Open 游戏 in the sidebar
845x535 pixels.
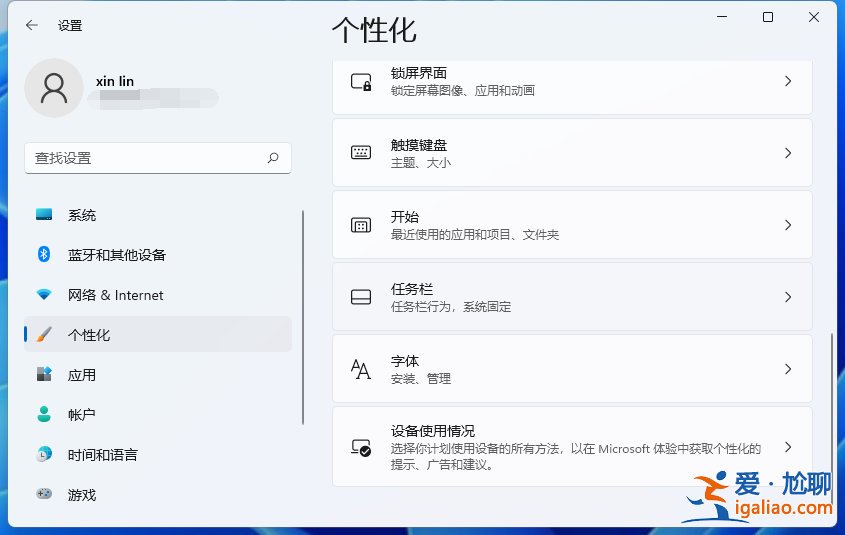click(x=158, y=494)
